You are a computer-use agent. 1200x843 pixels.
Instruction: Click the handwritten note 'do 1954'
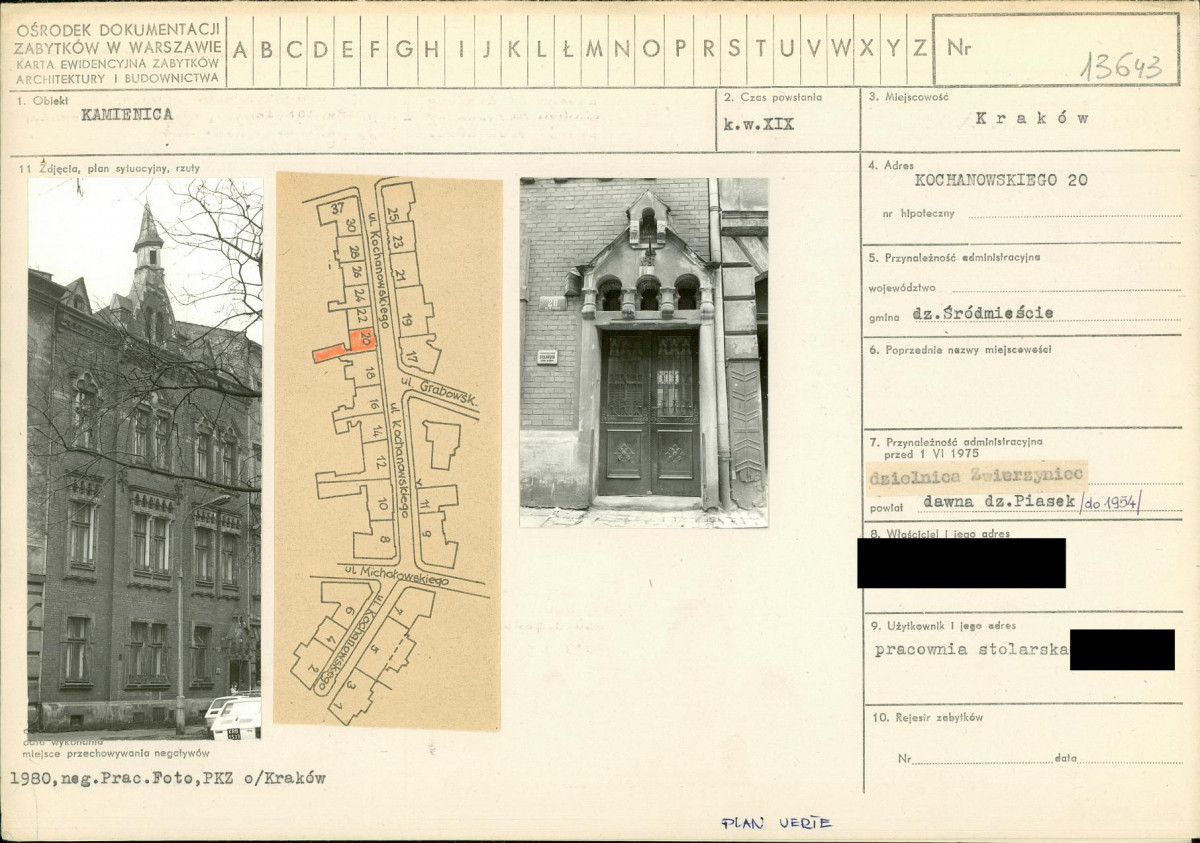tap(1112, 503)
